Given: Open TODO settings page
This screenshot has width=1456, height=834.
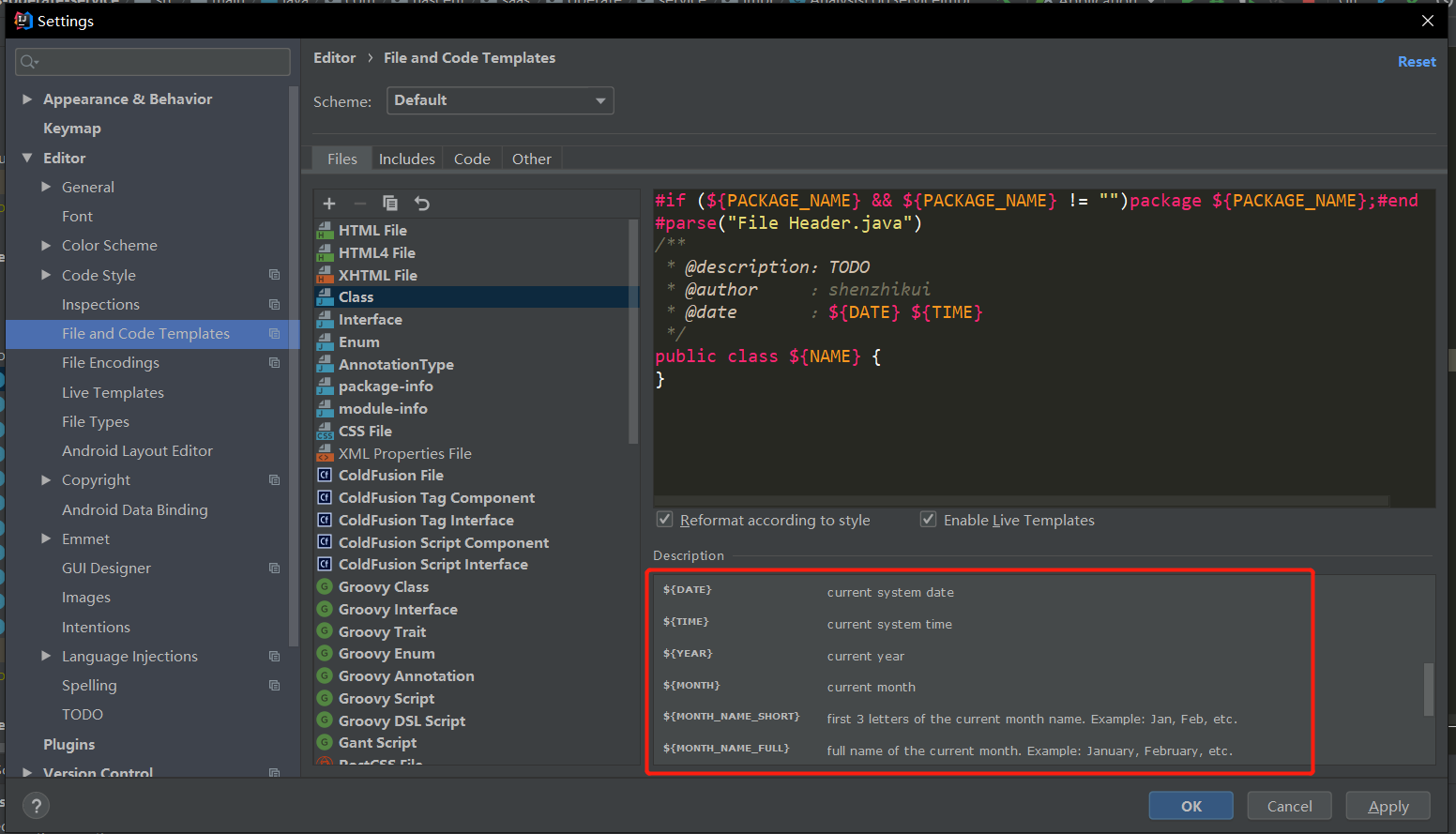Looking at the screenshot, I should click(83, 714).
